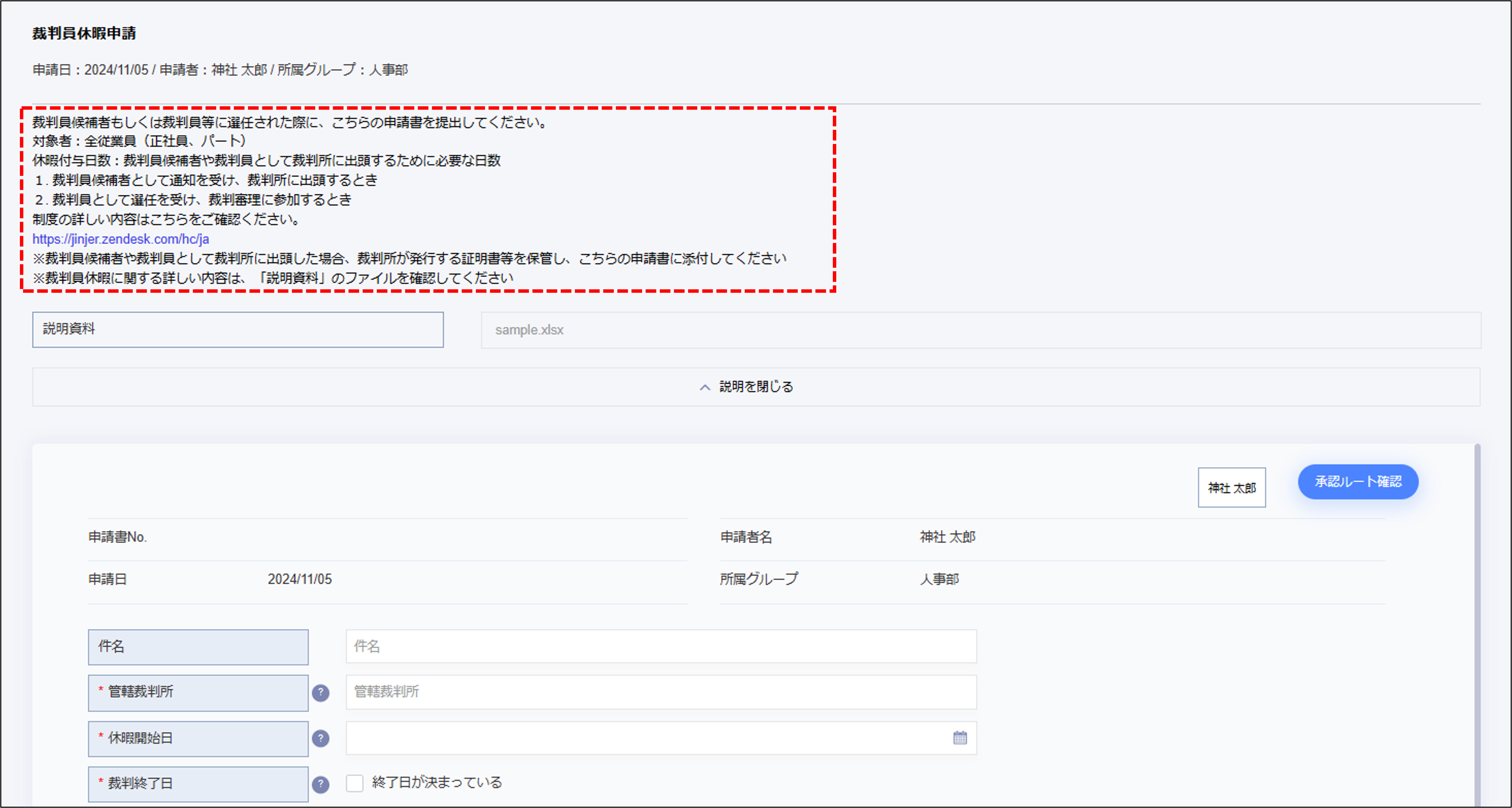Screen dimensions: 1512x808
Task: Open jinjer.zendesk.com help link
Action: [120, 239]
